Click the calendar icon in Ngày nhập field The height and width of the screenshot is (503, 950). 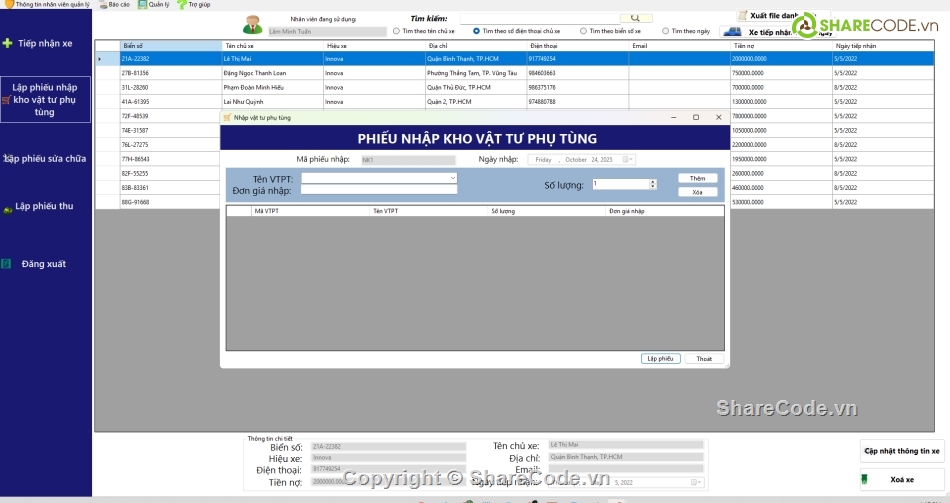click(626, 160)
